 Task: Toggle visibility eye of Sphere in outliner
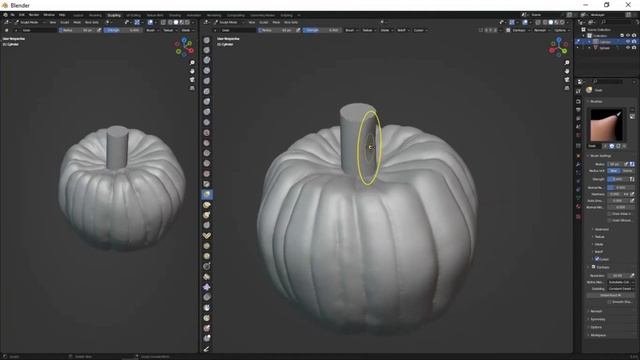[628, 48]
